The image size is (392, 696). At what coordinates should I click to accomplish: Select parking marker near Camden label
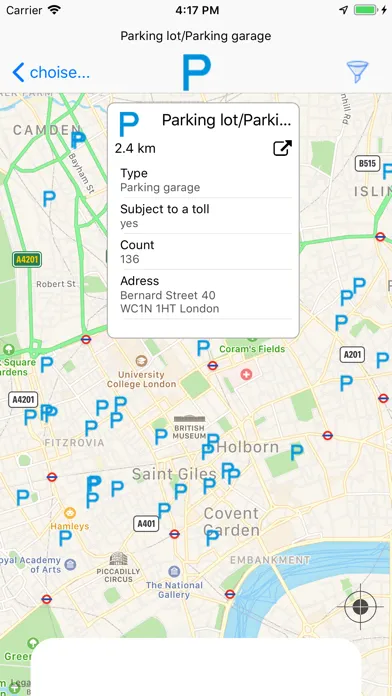78,140
